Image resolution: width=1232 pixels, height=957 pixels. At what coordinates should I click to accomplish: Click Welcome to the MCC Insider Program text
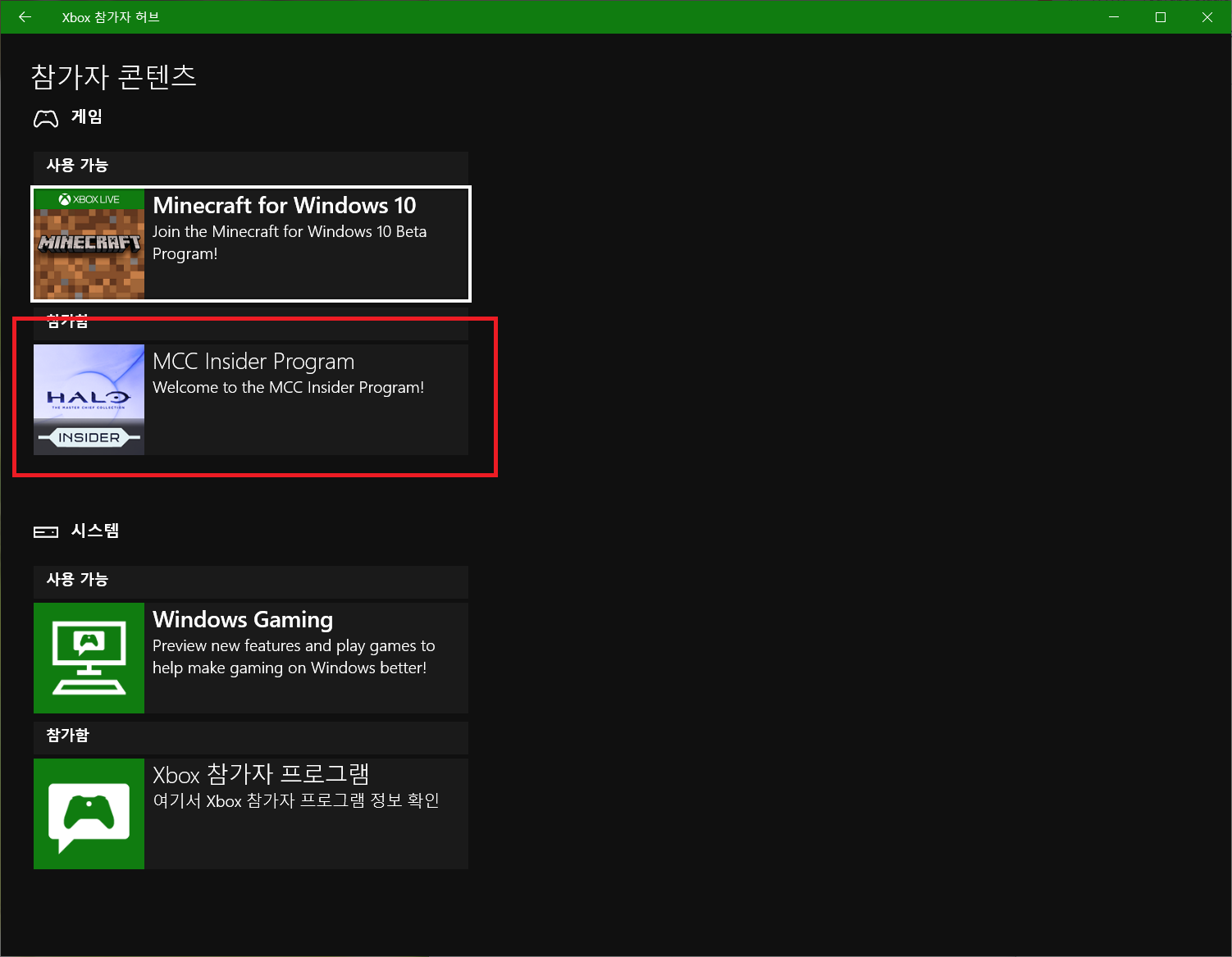click(x=288, y=387)
